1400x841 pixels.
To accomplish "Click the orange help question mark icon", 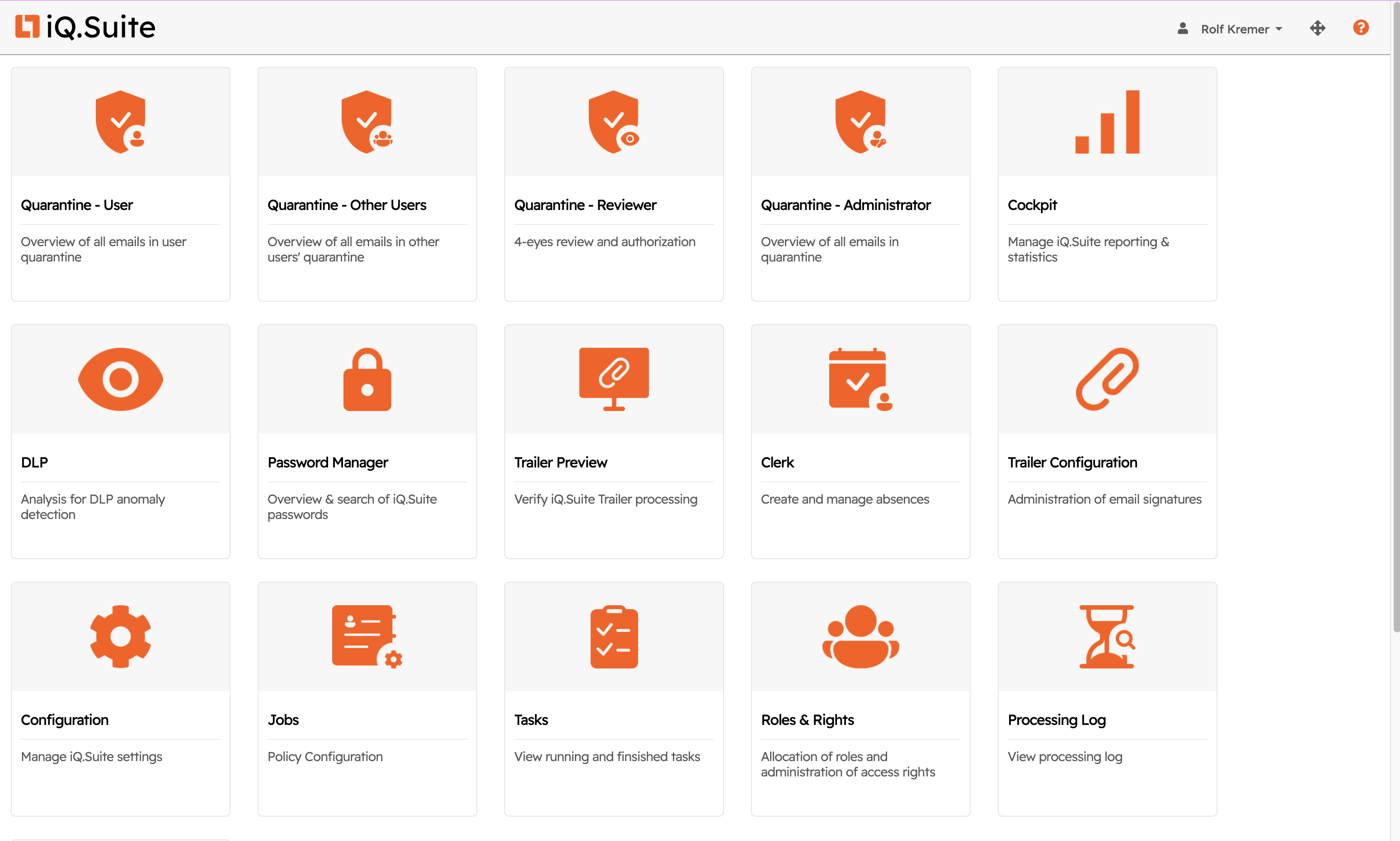I will pos(1360,28).
